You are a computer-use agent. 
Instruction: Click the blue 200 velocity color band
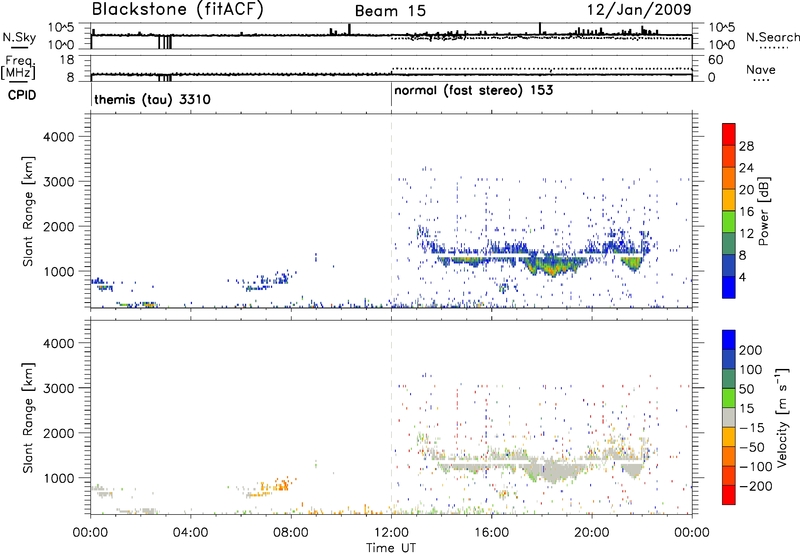[x=729, y=340]
